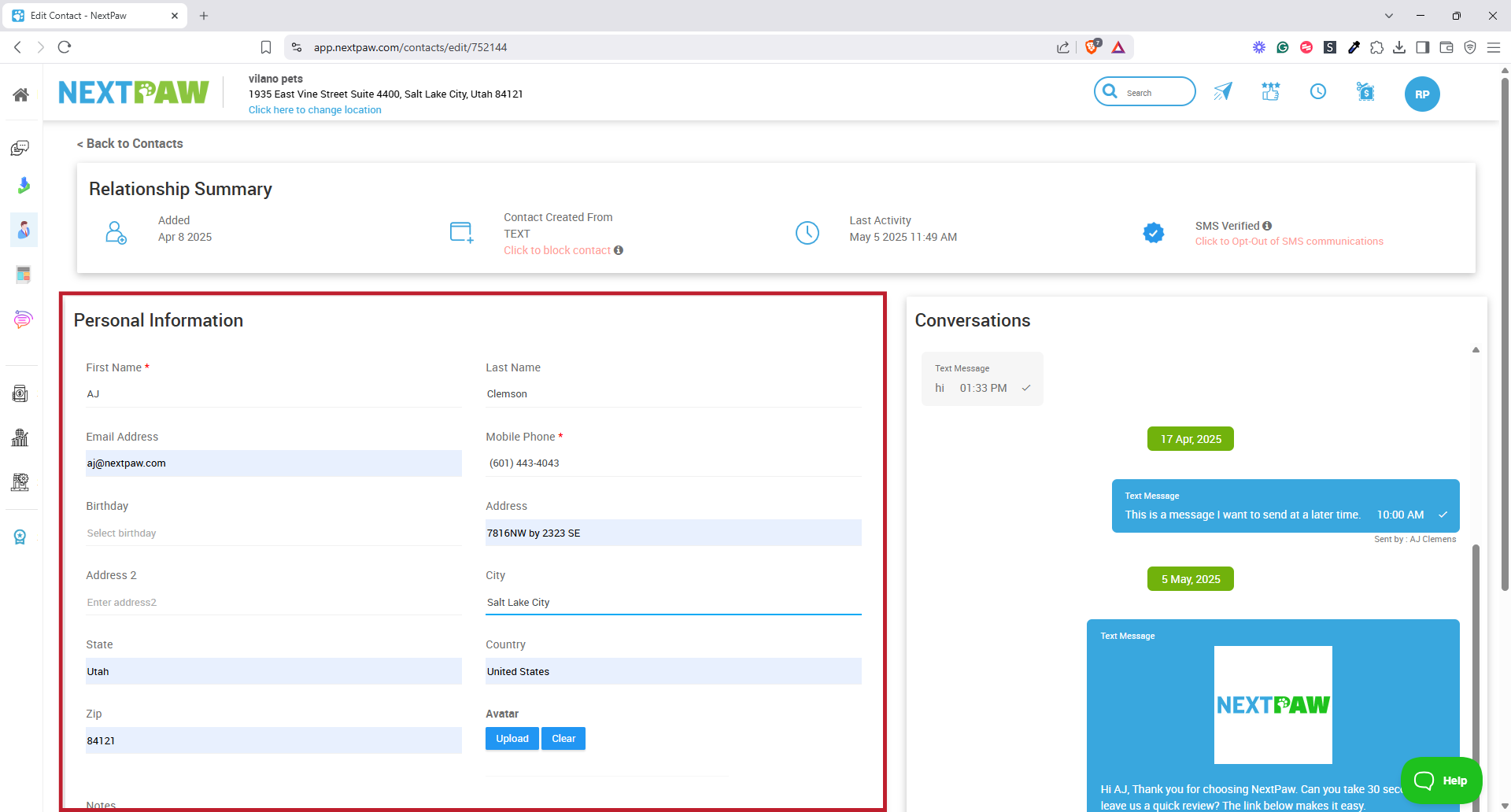
Task: Click the City field
Action: (674, 602)
